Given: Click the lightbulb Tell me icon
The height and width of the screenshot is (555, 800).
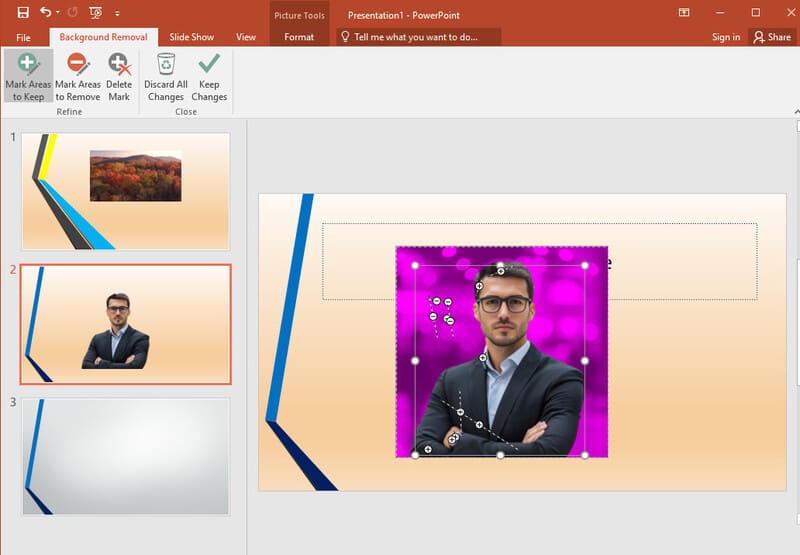Looking at the screenshot, I should 345,37.
